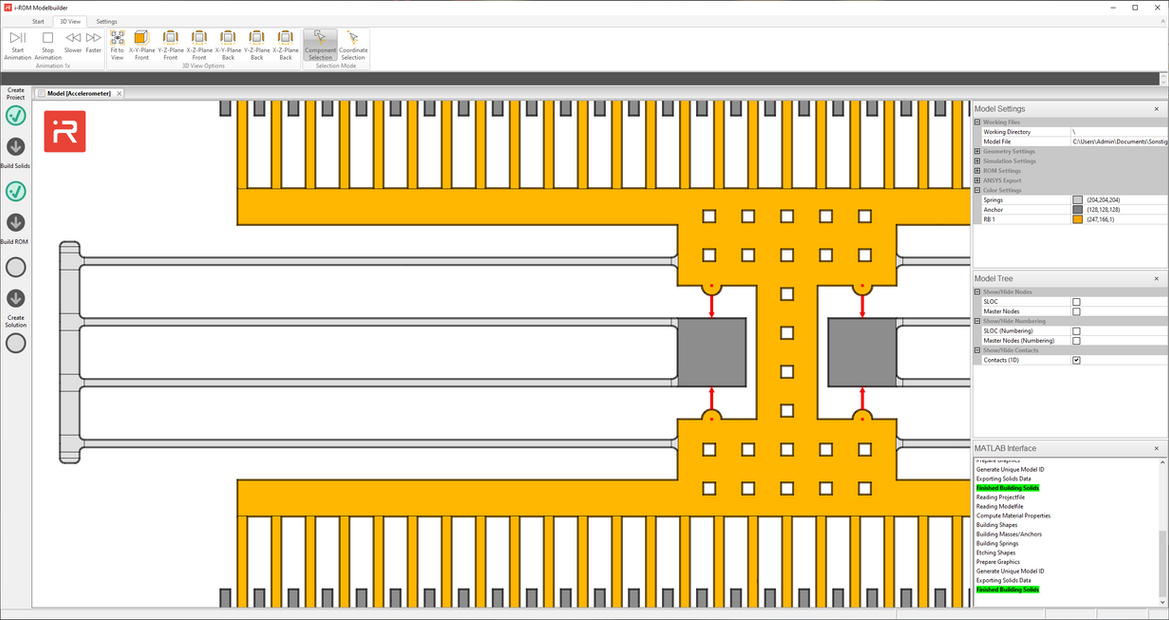Close the Model [Accelerometer] tab
The width and height of the screenshot is (1169, 620).
point(119,94)
